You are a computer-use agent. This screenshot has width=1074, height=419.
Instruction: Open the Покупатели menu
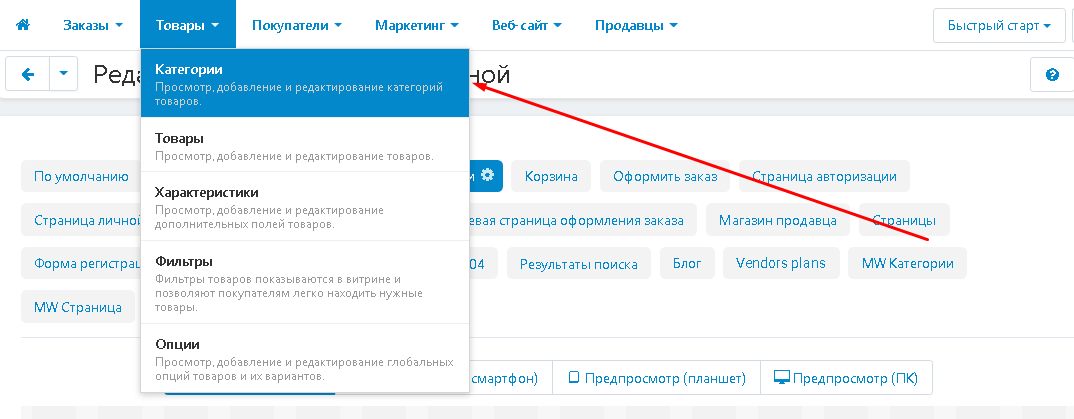coord(297,25)
